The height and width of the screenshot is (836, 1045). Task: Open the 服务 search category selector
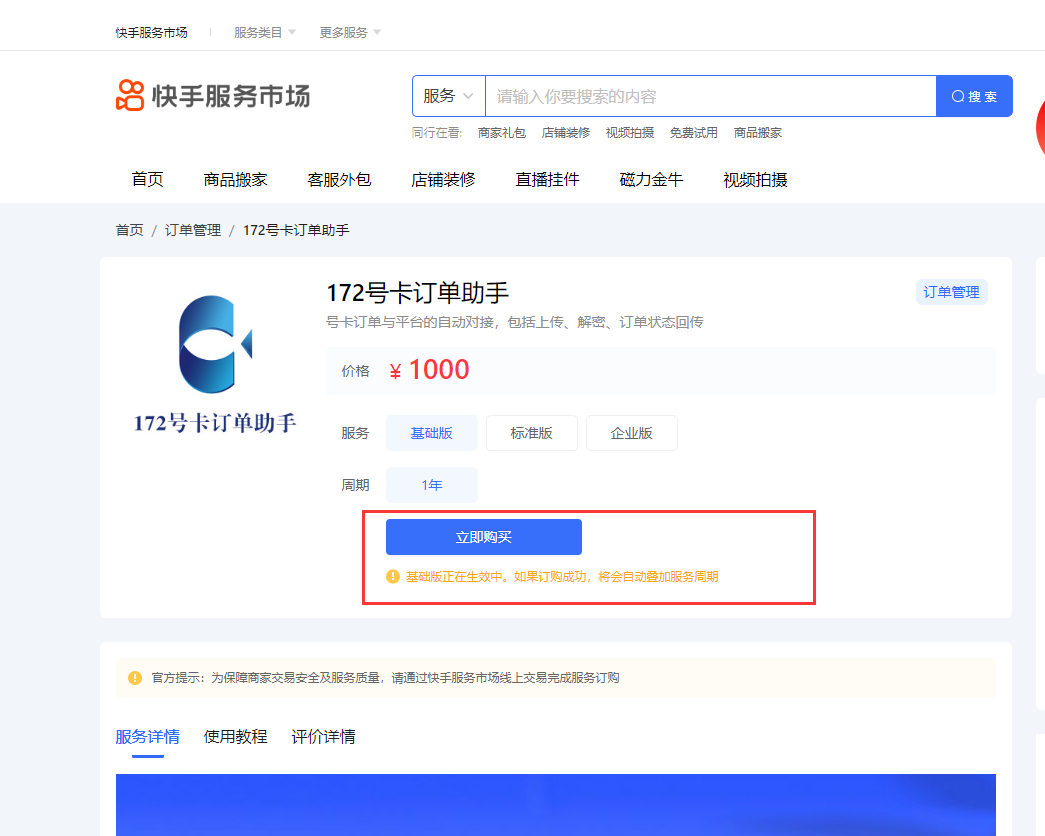[x=448, y=96]
